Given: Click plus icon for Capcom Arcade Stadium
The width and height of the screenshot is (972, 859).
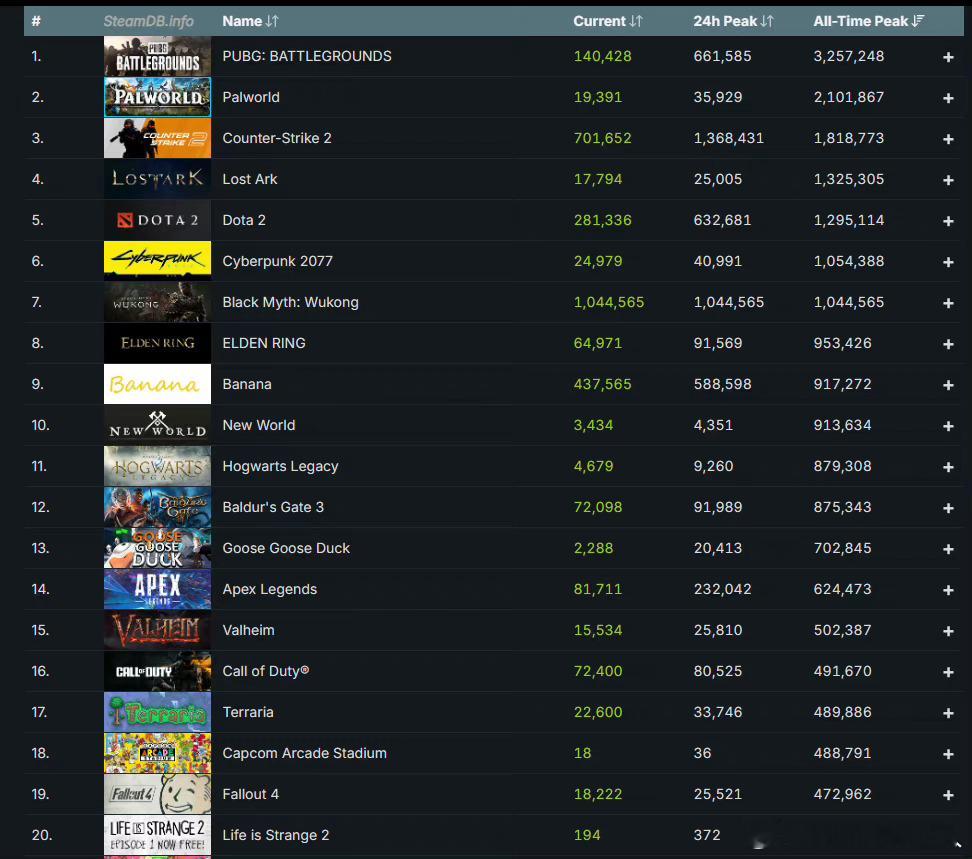Looking at the screenshot, I should 948,754.
